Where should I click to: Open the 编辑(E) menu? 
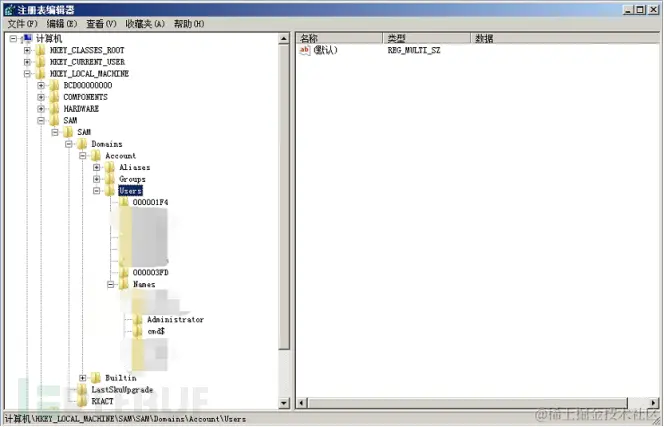click(x=62, y=24)
